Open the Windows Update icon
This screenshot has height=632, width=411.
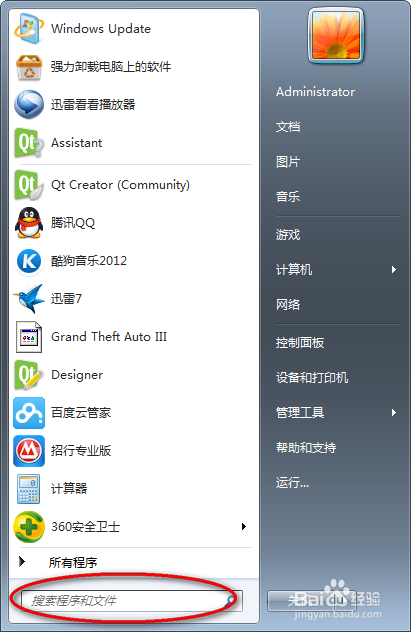(29, 29)
